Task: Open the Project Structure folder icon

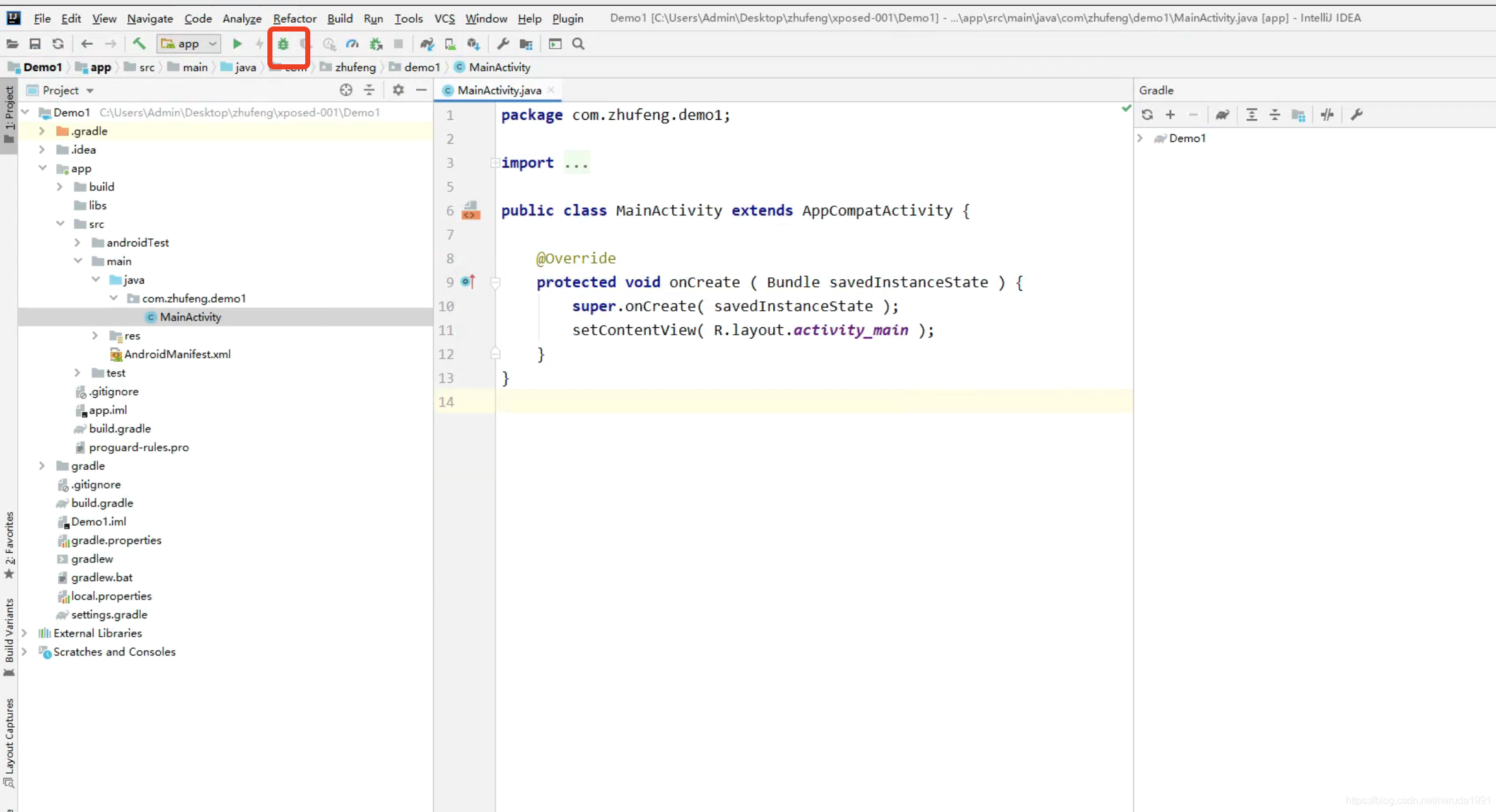Action: [526, 44]
